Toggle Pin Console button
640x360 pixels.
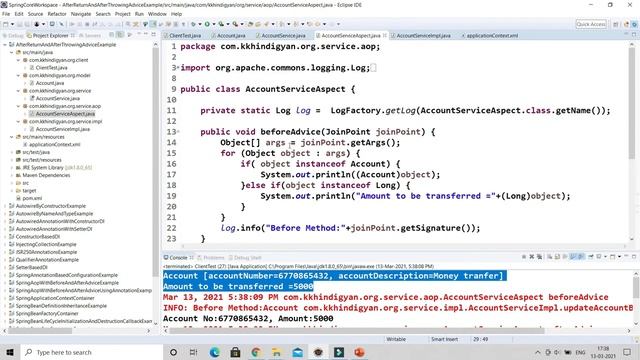(x=591, y=257)
